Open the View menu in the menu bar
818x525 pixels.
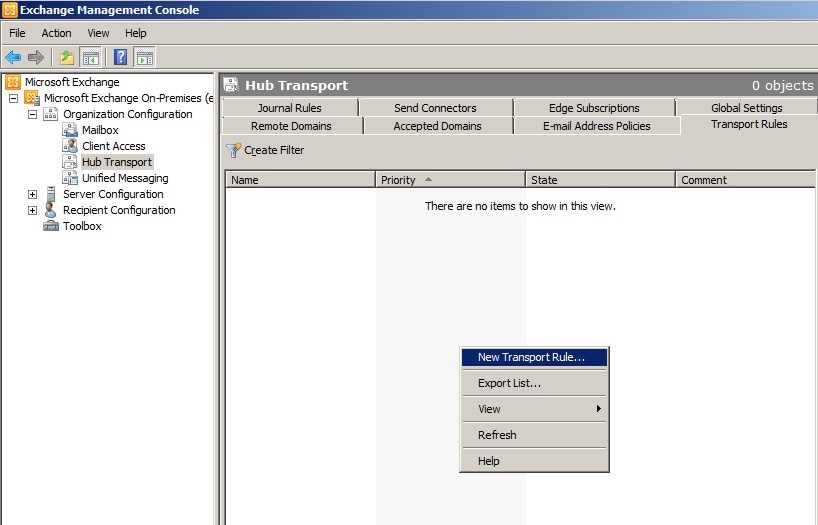[x=98, y=33]
